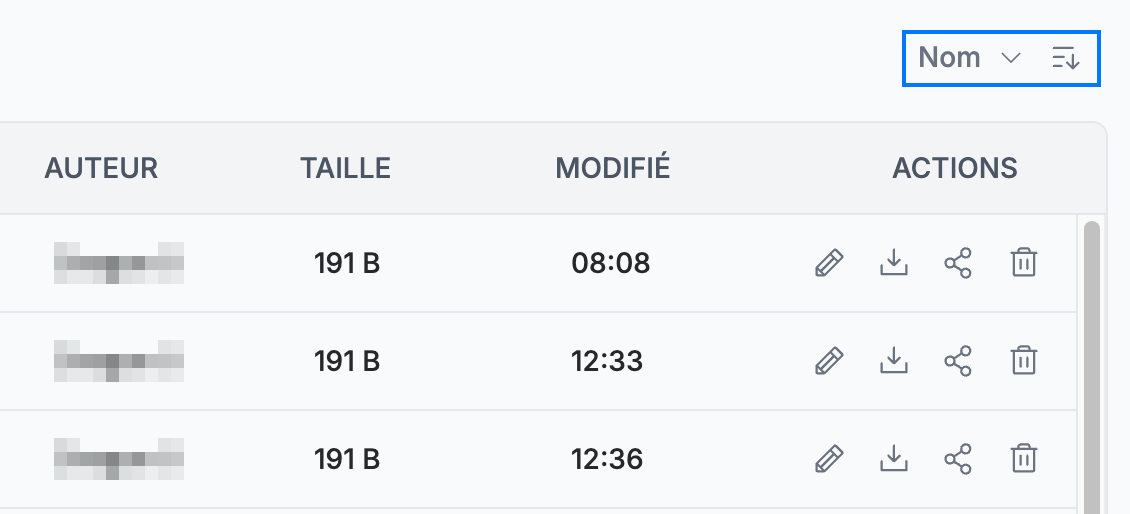The height and width of the screenshot is (514, 1130).
Task: Delete the file modified at 08:08
Action: click(x=1023, y=263)
